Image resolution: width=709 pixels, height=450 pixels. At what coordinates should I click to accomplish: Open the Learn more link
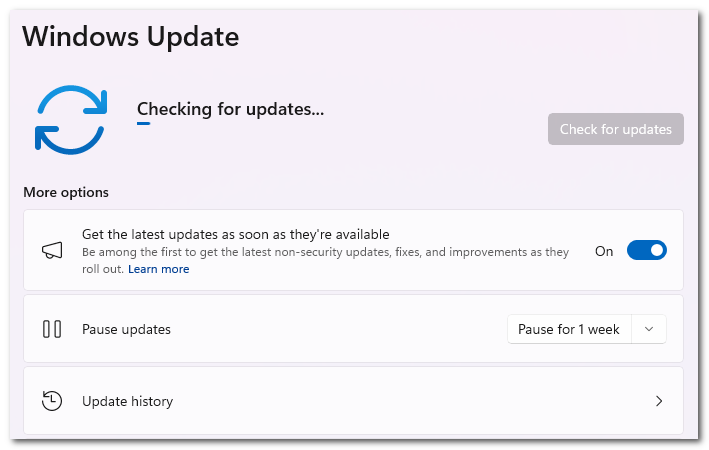point(158,269)
